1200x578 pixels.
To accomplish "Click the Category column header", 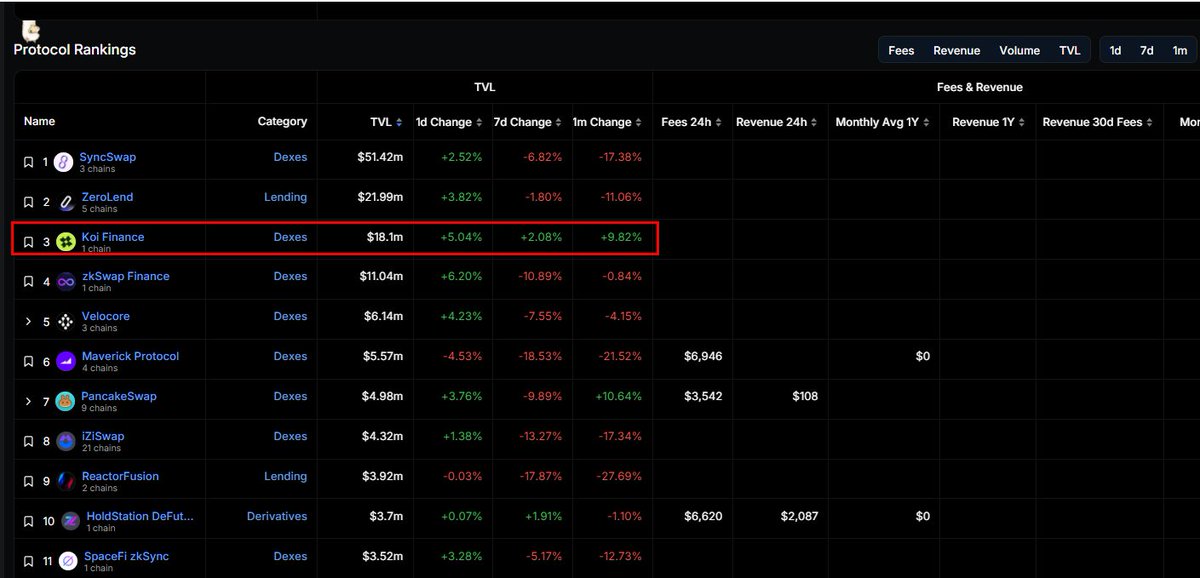I will (282, 121).
